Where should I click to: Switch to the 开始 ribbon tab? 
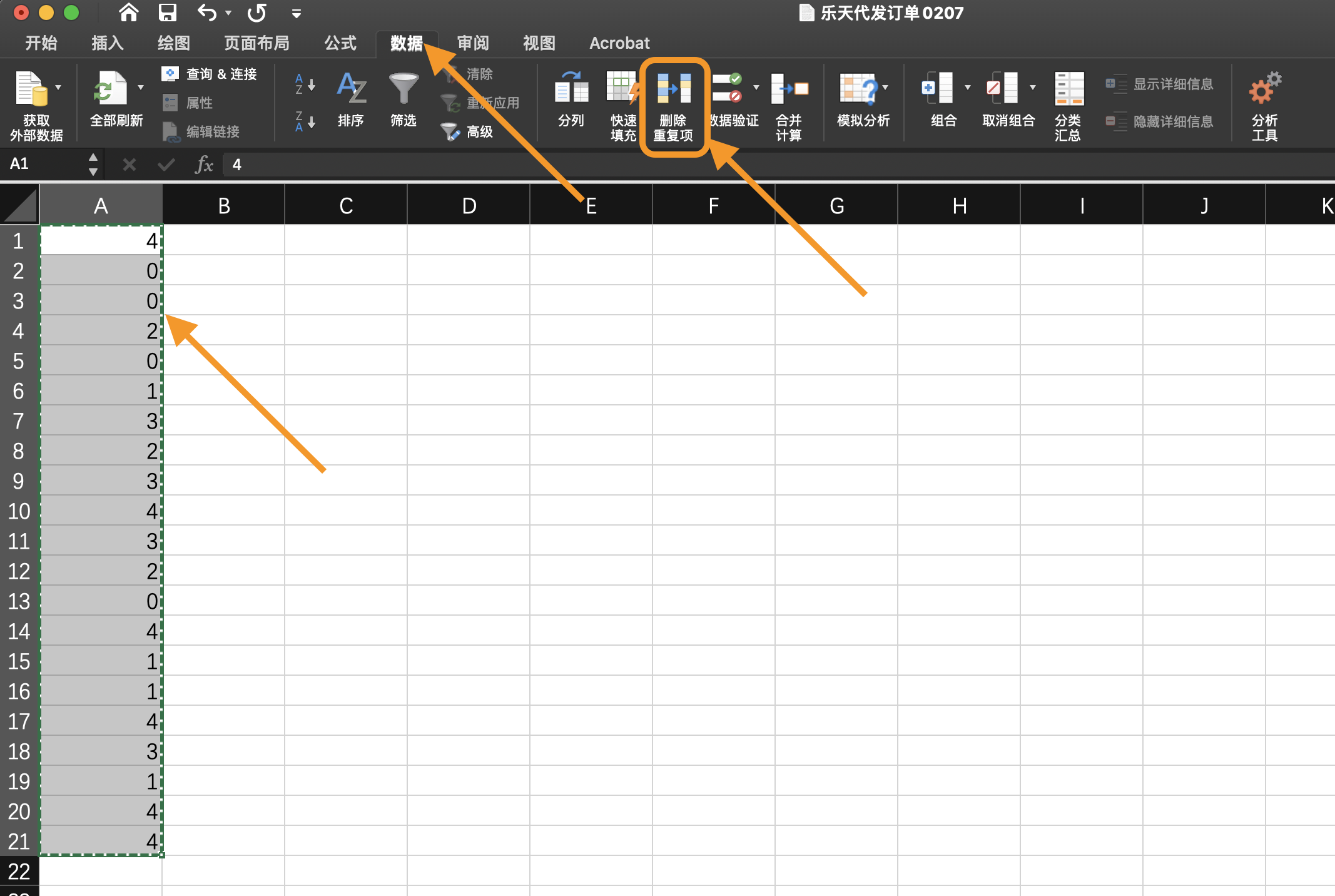tap(41, 43)
